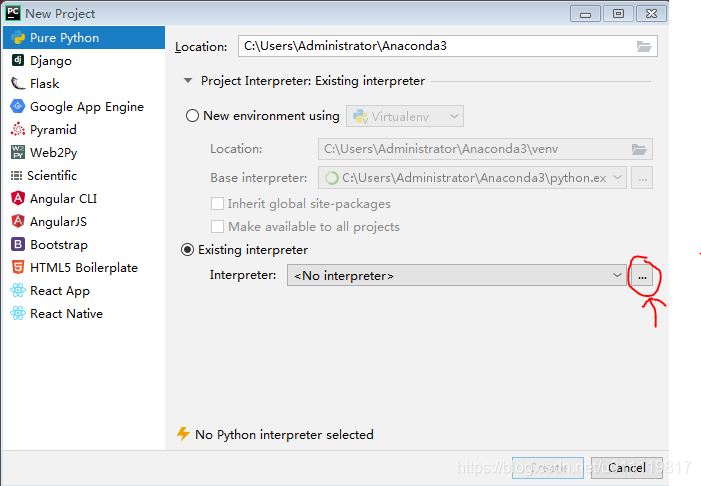Click the lightning warning icon
The width and height of the screenshot is (701, 486).
[x=183, y=434]
